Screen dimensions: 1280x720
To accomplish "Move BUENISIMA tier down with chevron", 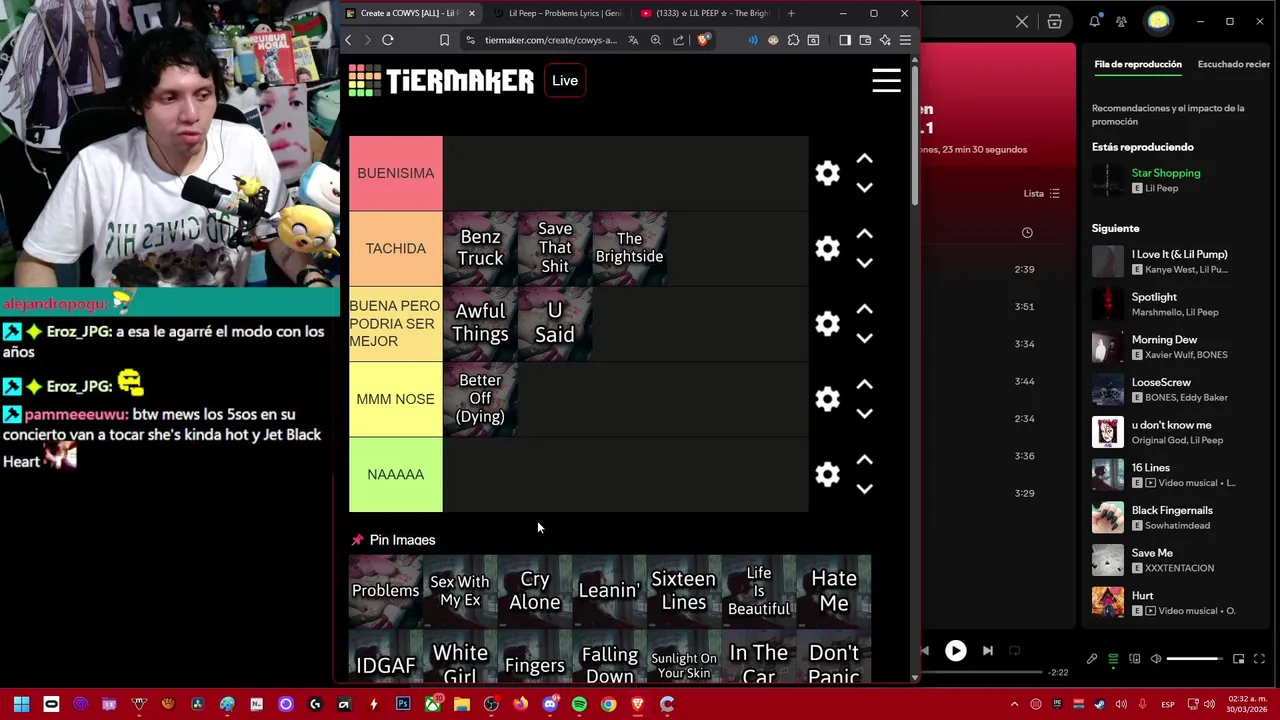I will click(x=865, y=187).
